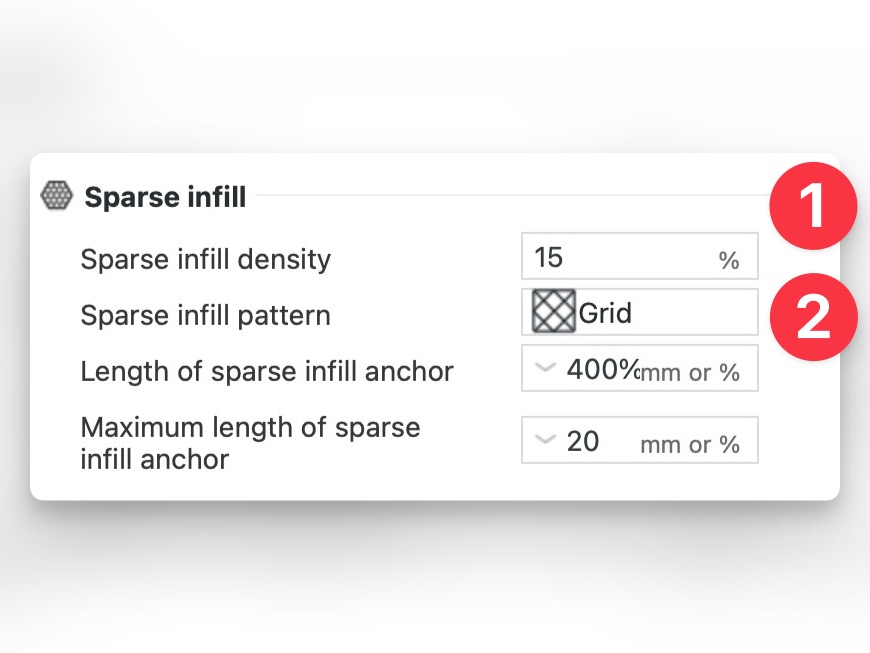This screenshot has height=653, width=870.
Task: Open the Sparse infill pattern Grid dropdown
Action: click(639, 313)
